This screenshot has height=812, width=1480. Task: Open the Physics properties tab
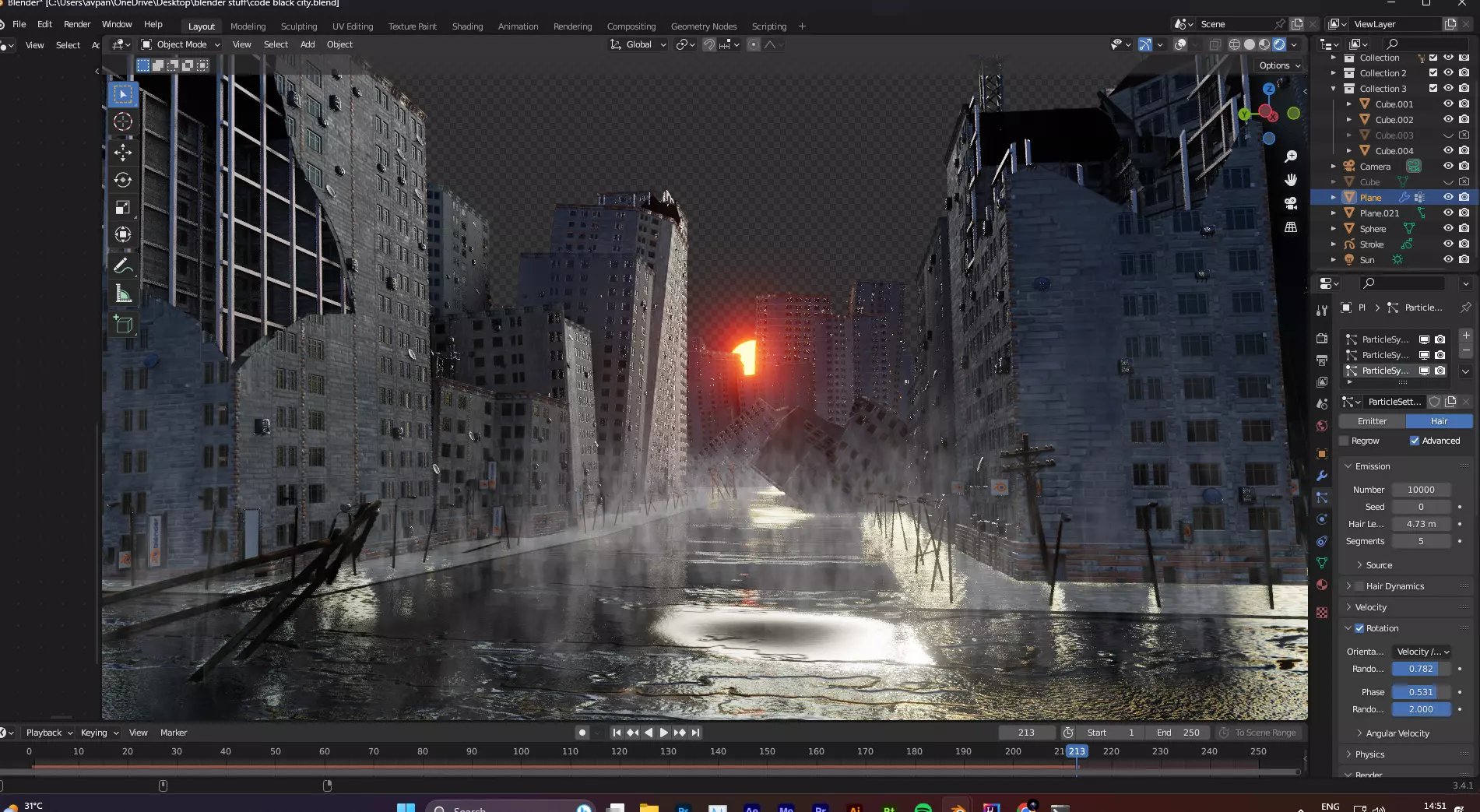[x=1322, y=519]
